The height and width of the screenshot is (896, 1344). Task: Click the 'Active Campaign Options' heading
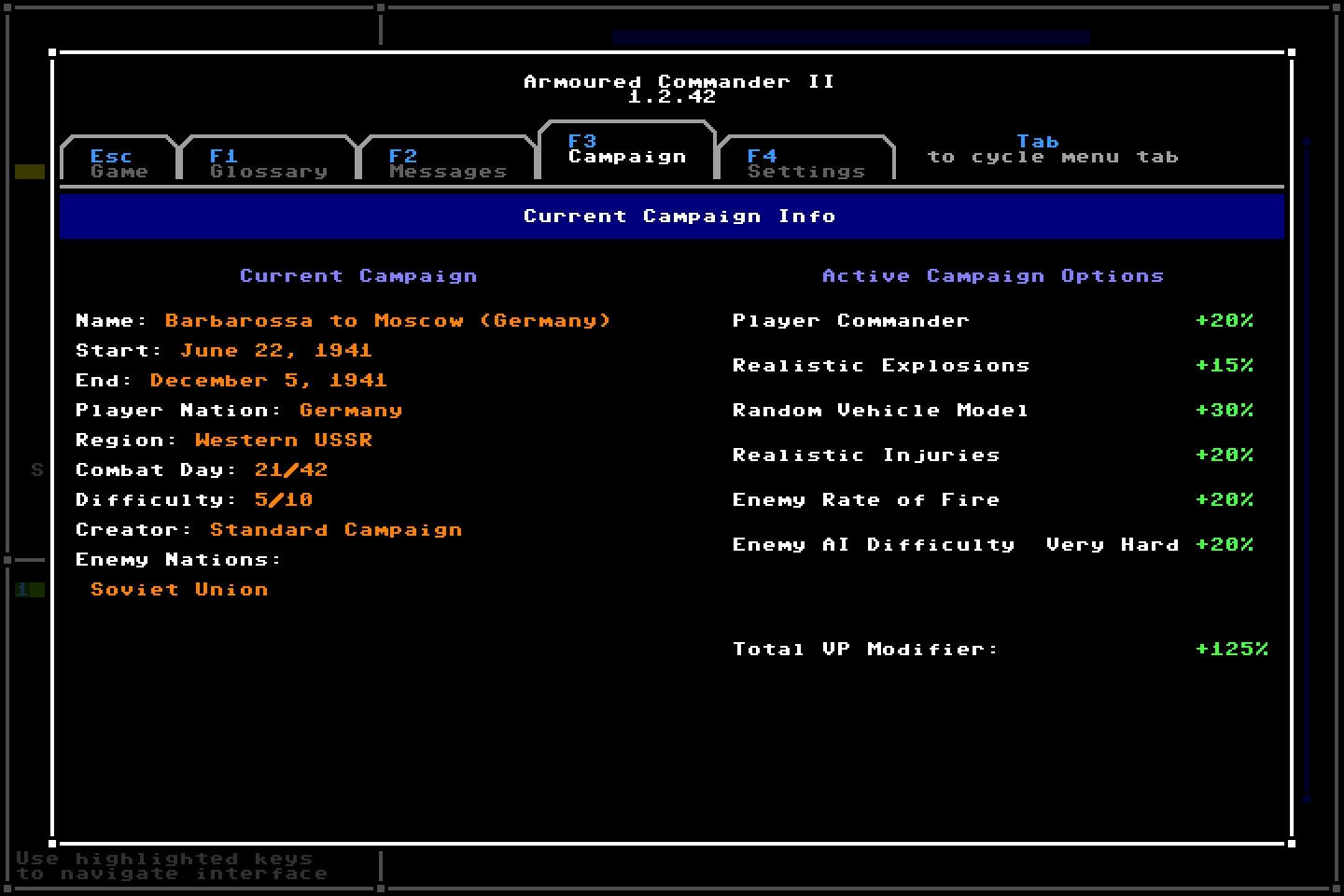(993, 276)
